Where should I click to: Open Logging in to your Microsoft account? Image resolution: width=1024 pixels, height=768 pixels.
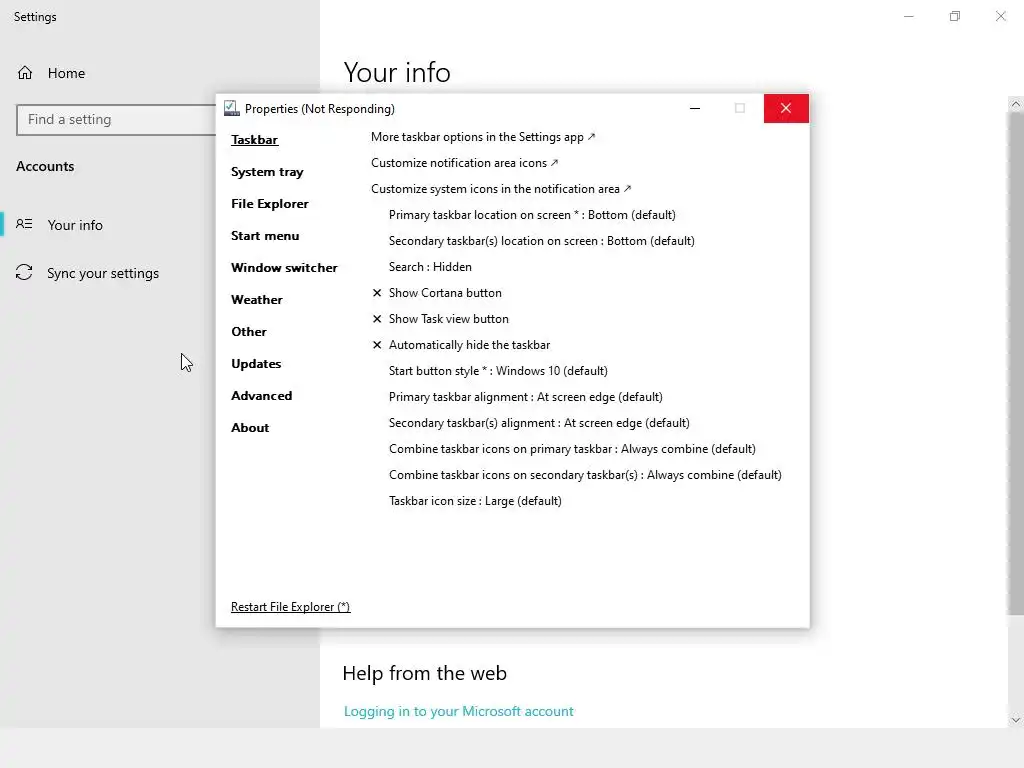[458, 711]
